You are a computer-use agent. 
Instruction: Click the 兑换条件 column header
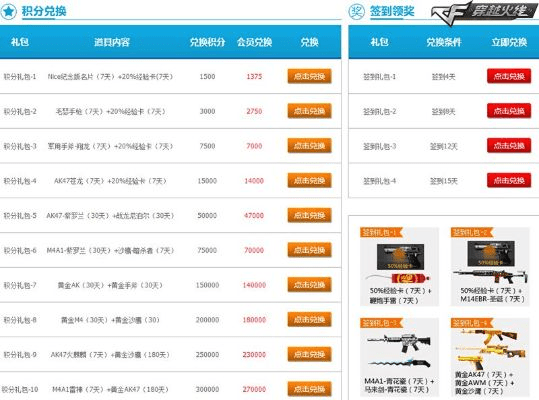pyautogui.click(x=443, y=42)
